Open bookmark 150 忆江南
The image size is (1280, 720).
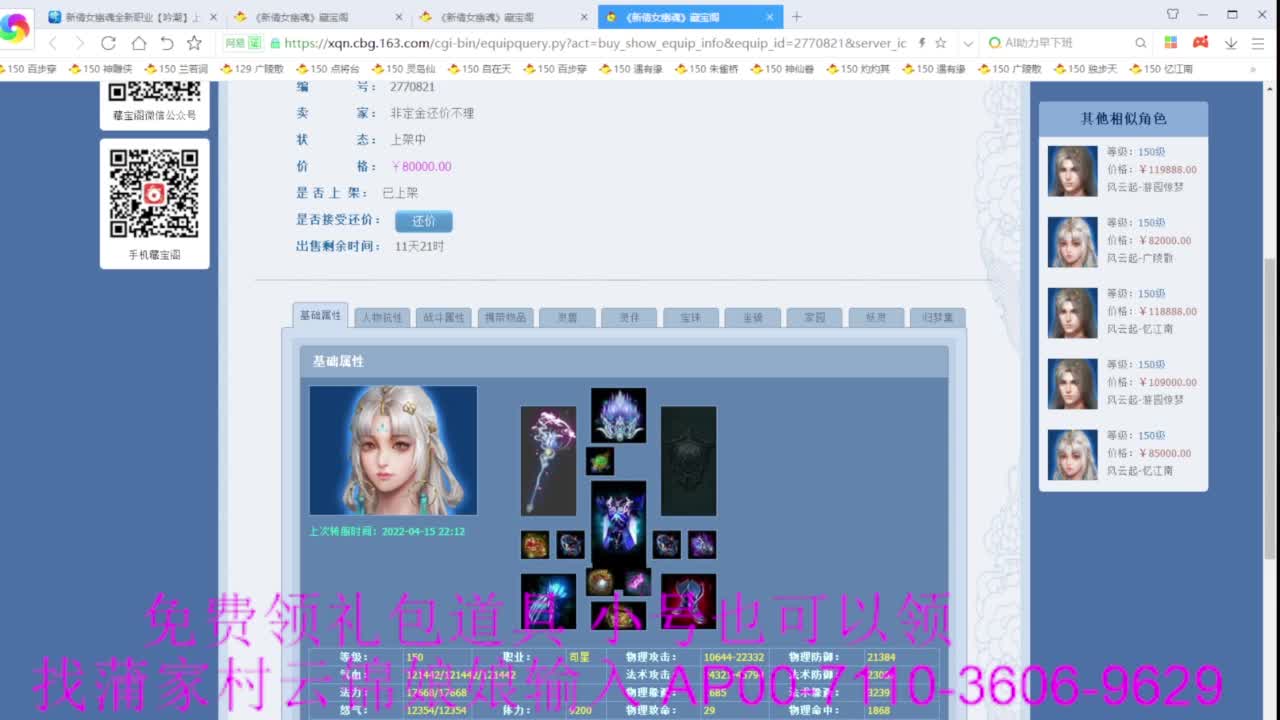click(1161, 69)
